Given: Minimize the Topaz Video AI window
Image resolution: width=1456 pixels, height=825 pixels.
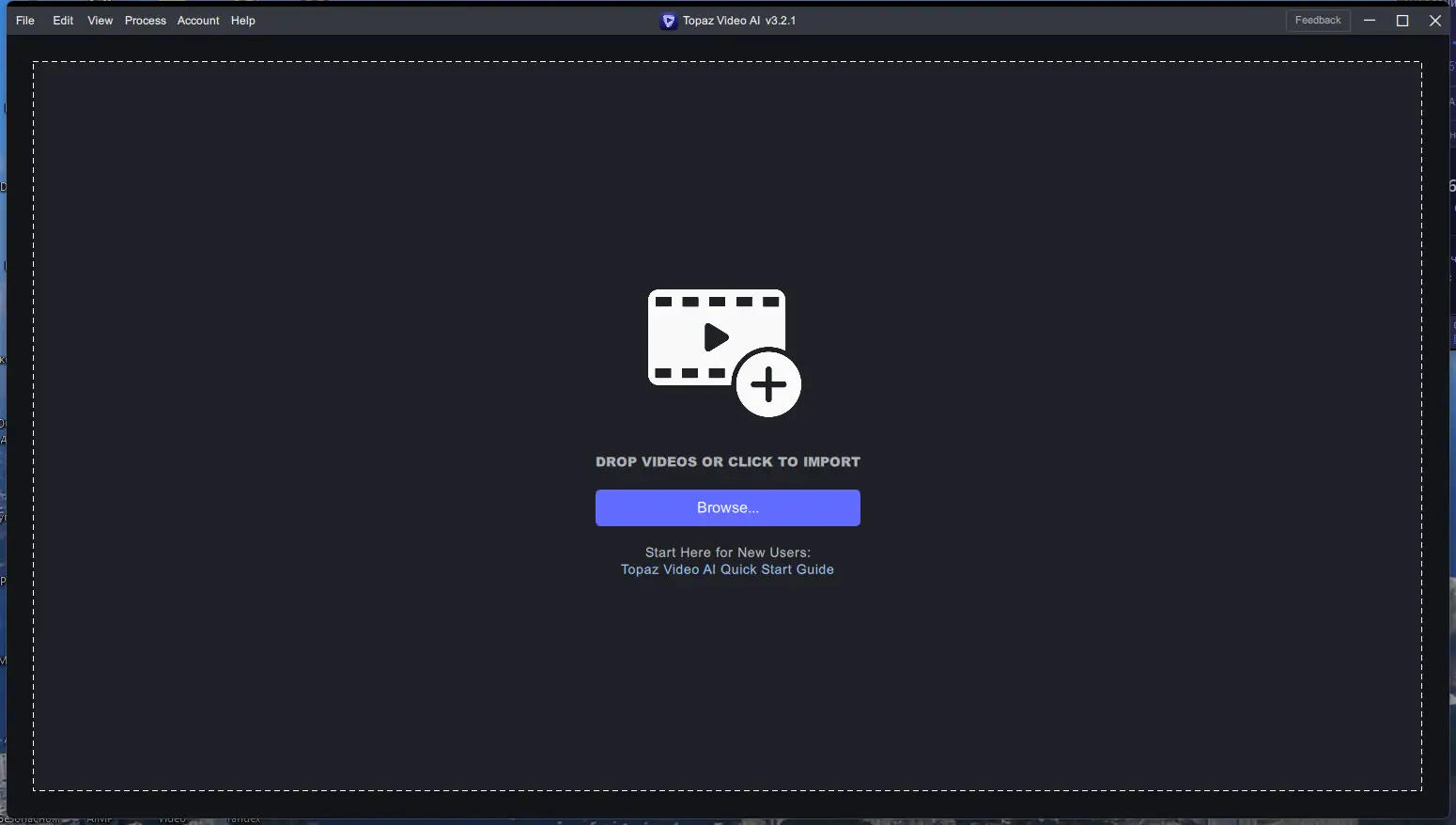Looking at the screenshot, I should coord(1370,21).
